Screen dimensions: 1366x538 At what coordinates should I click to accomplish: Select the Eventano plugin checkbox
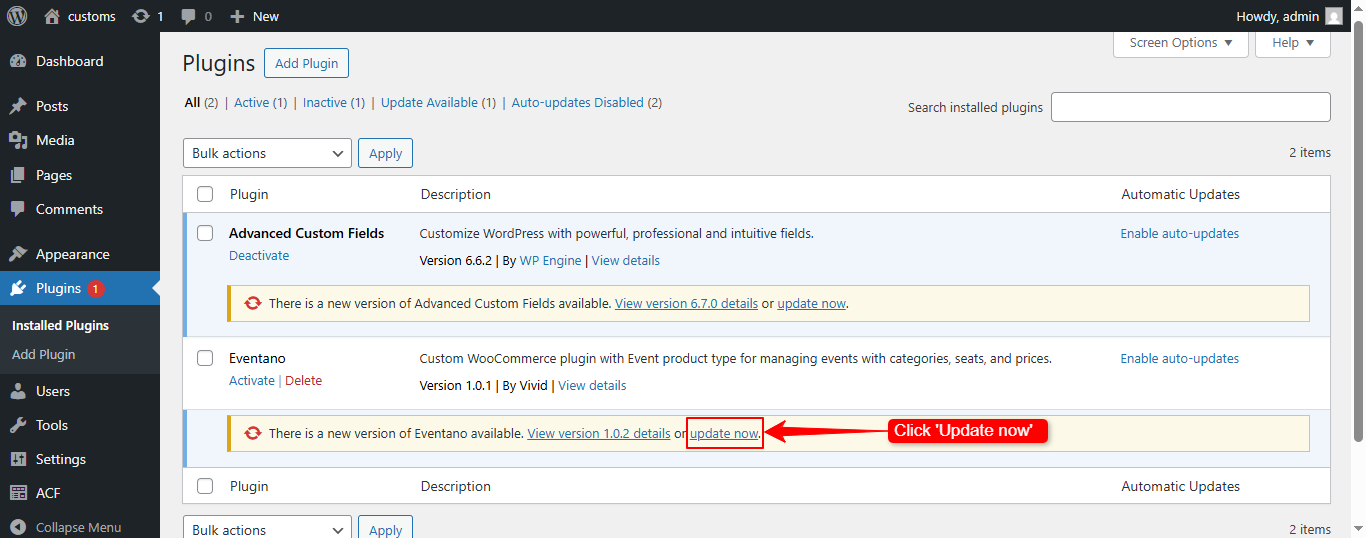click(205, 358)
